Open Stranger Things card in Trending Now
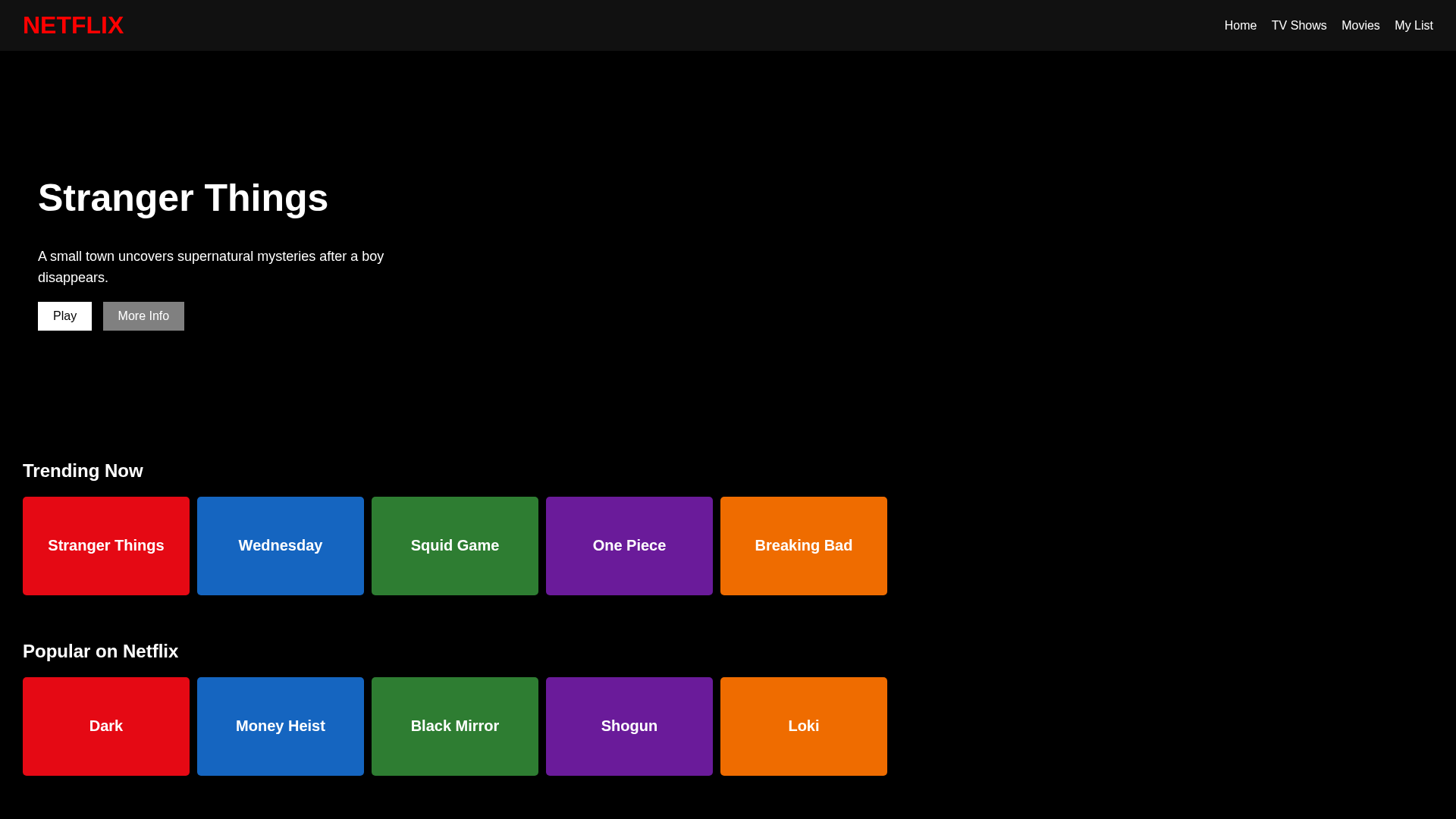This screenshot has width=1456, height=819. click(x=106, y=546)
